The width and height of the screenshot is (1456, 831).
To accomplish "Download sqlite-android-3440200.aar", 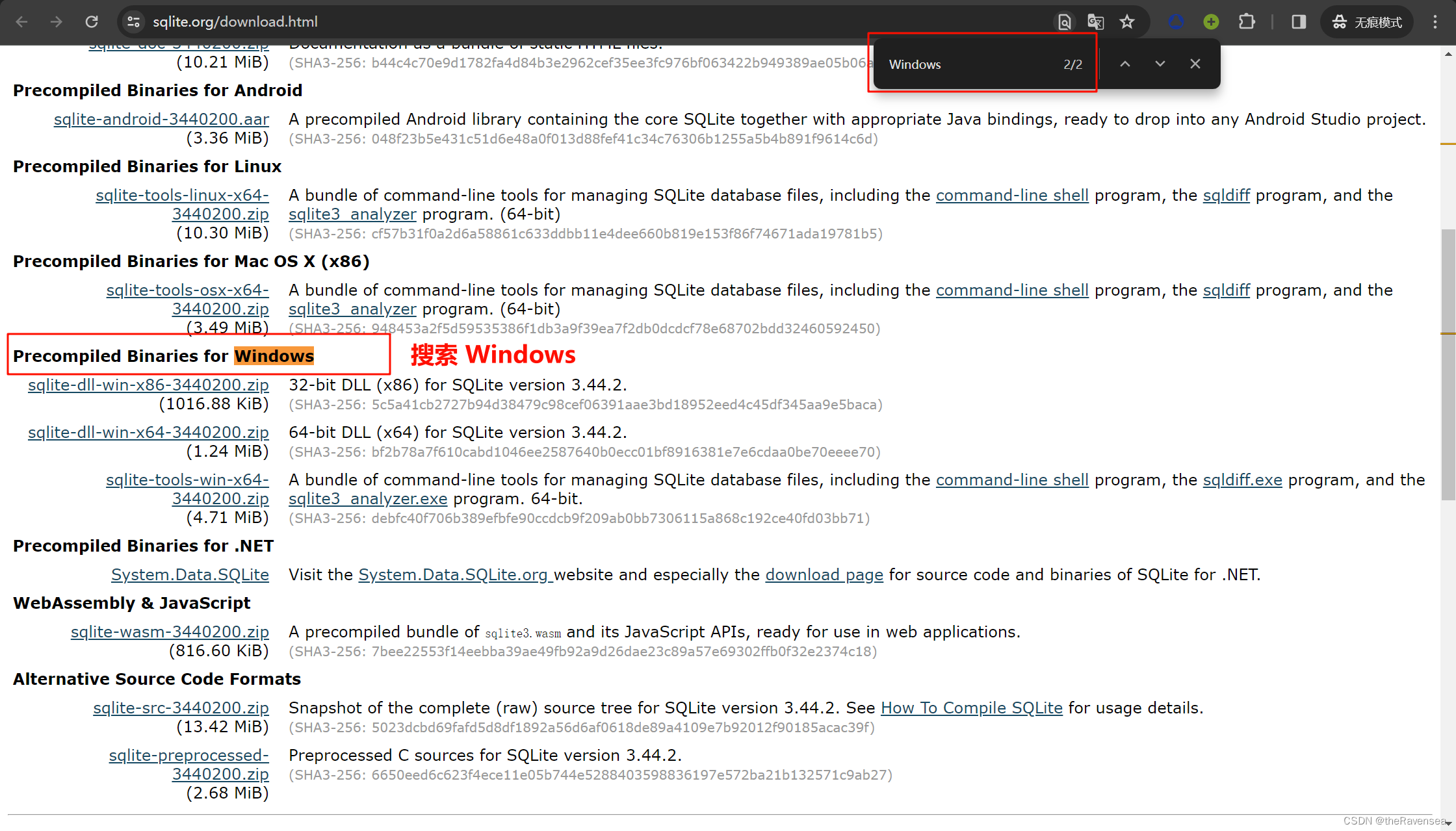I will click(161, 119).
